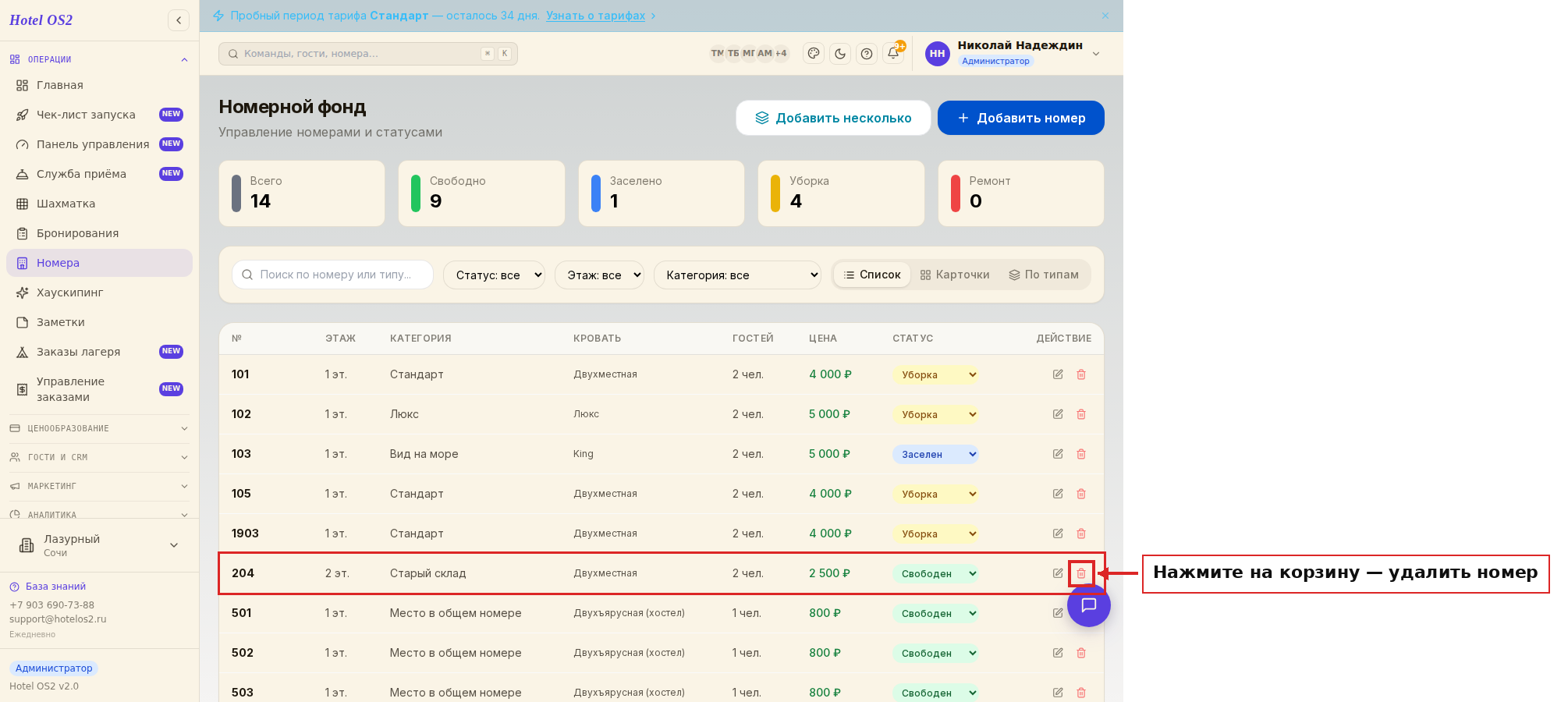
Task: Collapse the sidebar with the arrow button
Action: [x=179, y=20]
